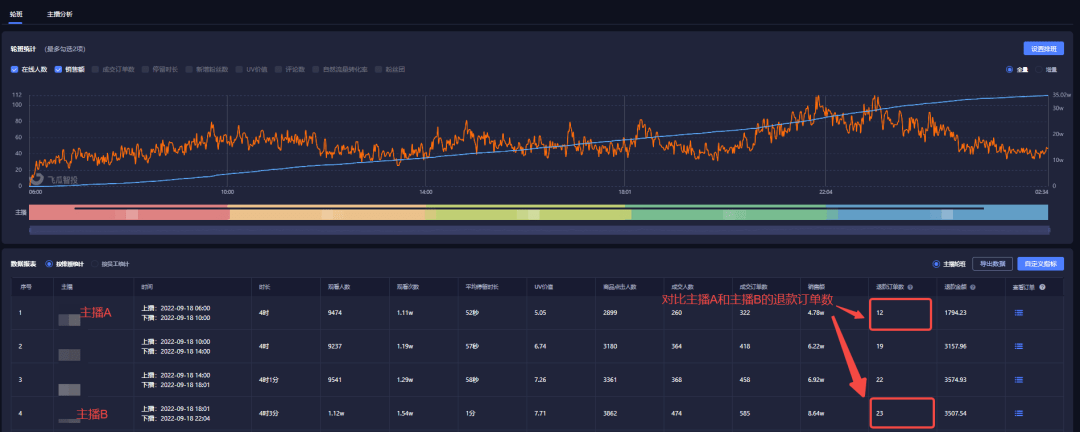Click refund amount 3157.96
The image size is (1080, 432).
pos(956,347)
